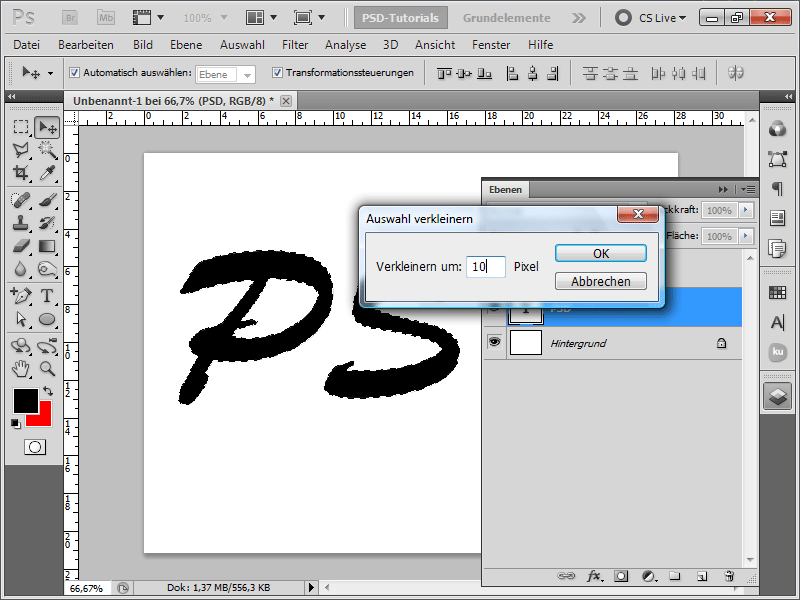Screen dimensions: 800x600
Task: Toggle Automatisch auswählen checkbox
Action: pyautogui.click(x=74, y=72)
